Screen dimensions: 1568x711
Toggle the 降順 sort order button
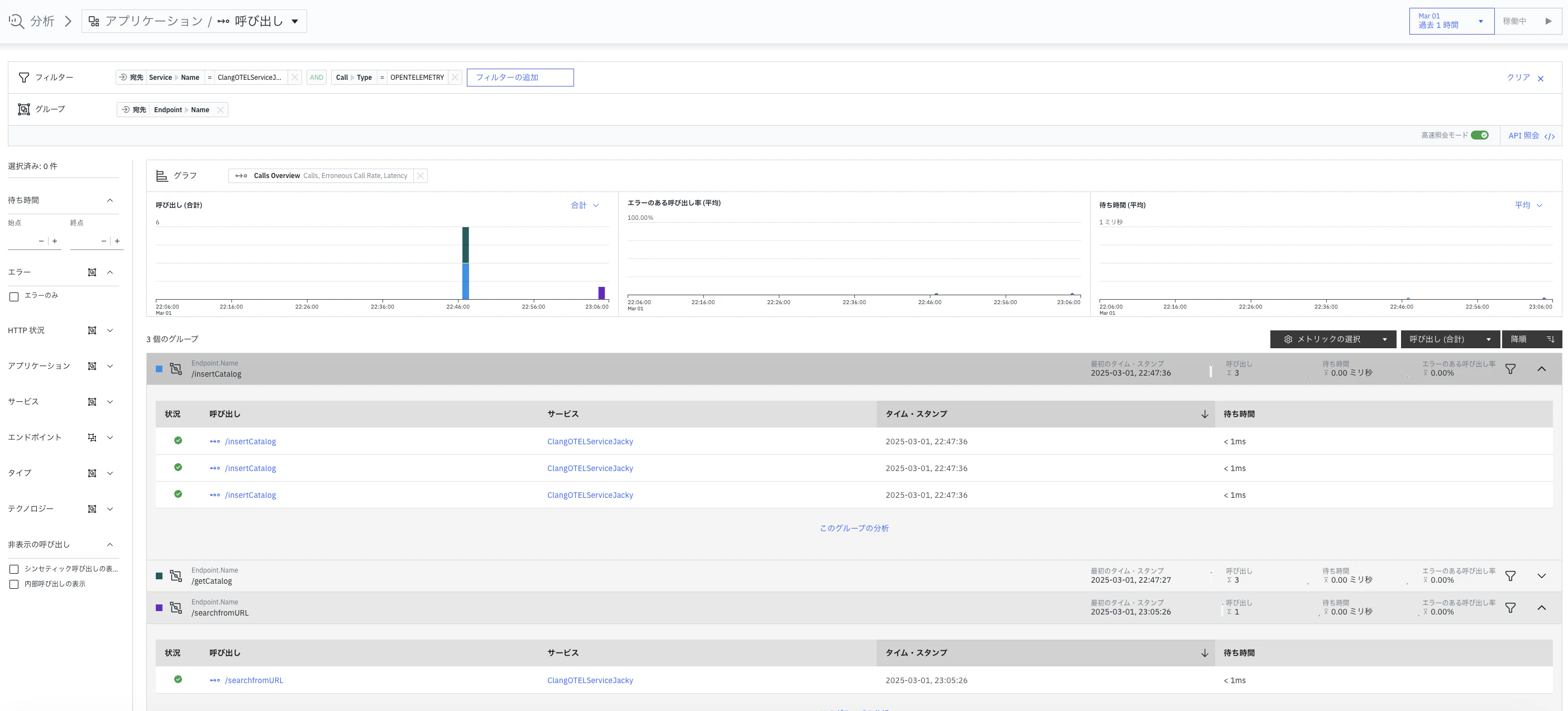(x=1532, y=339)
